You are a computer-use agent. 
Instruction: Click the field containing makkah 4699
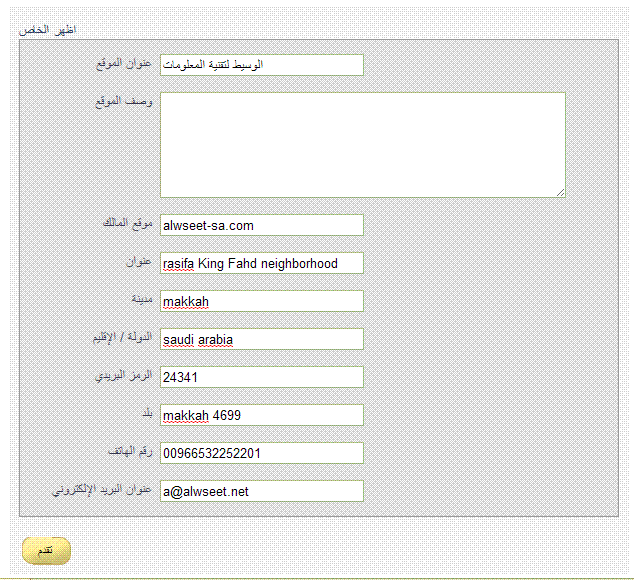[x=261, y=415]
